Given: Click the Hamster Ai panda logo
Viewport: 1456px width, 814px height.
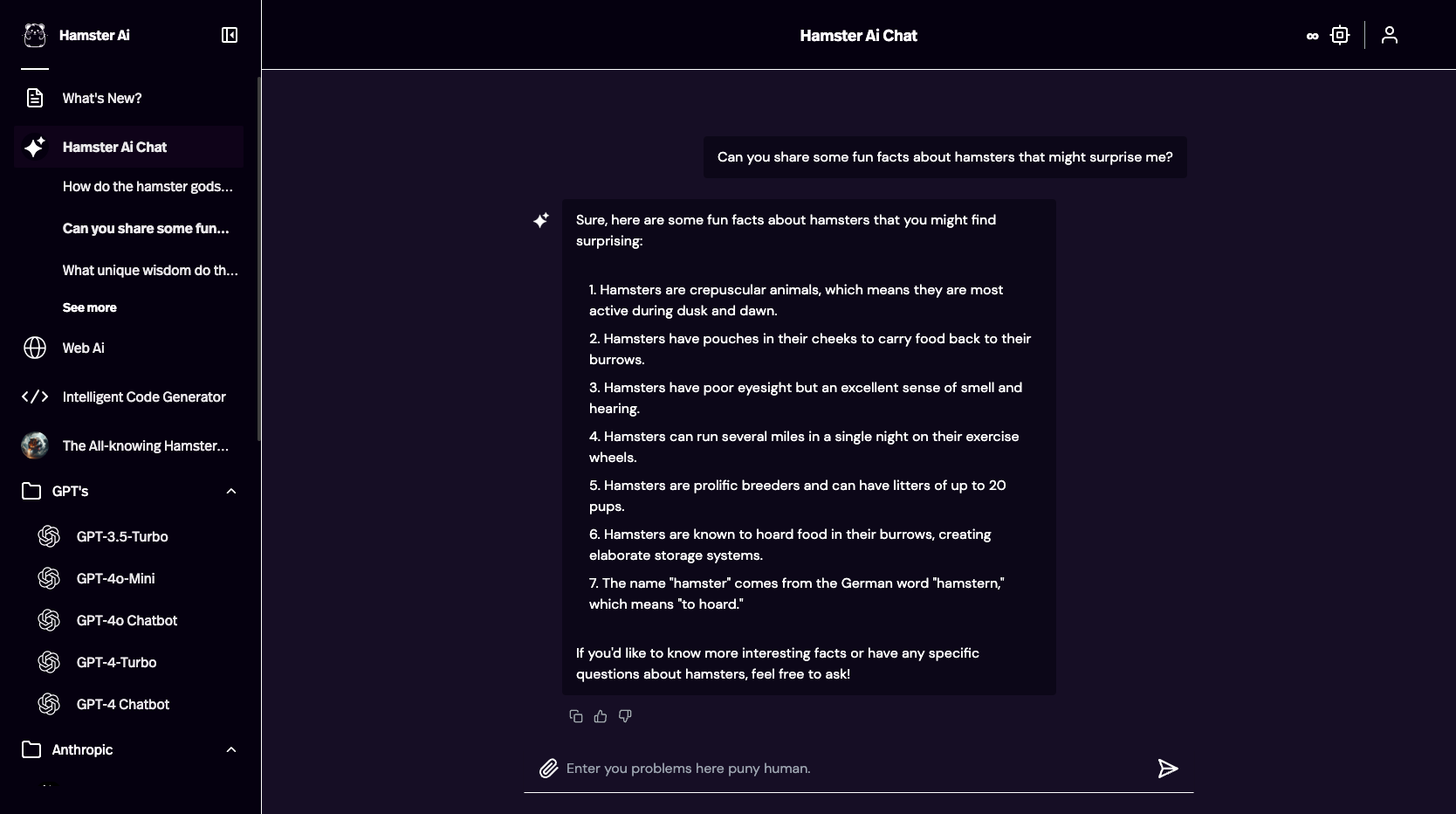Looking at the screenshot, I should point(35,35).
